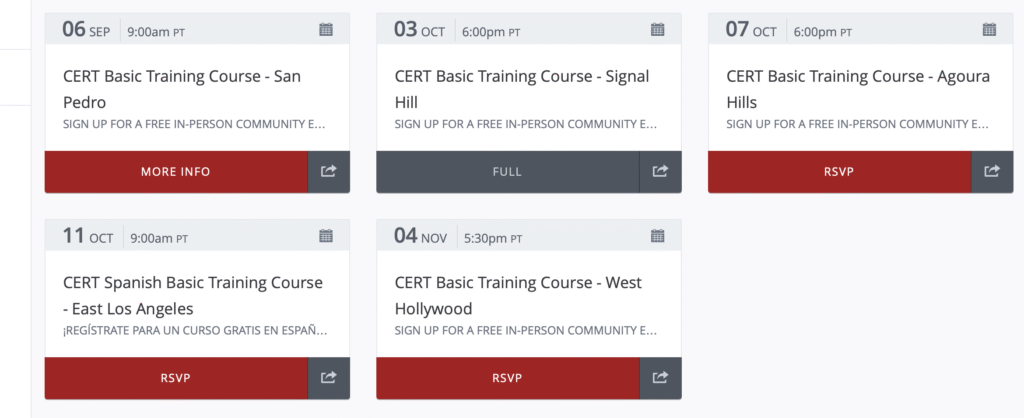The height and width of the screenshot is (418, 1024).
Task: Open the CERT Basic Training Signal Hill title
Action: [x=522, y=89]
